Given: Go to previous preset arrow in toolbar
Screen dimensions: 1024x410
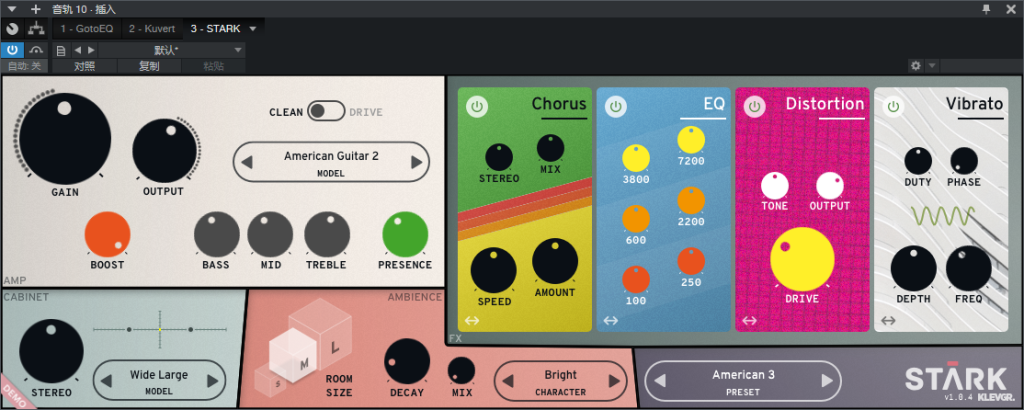Looking at the screenshot, I should click(77, 50).
